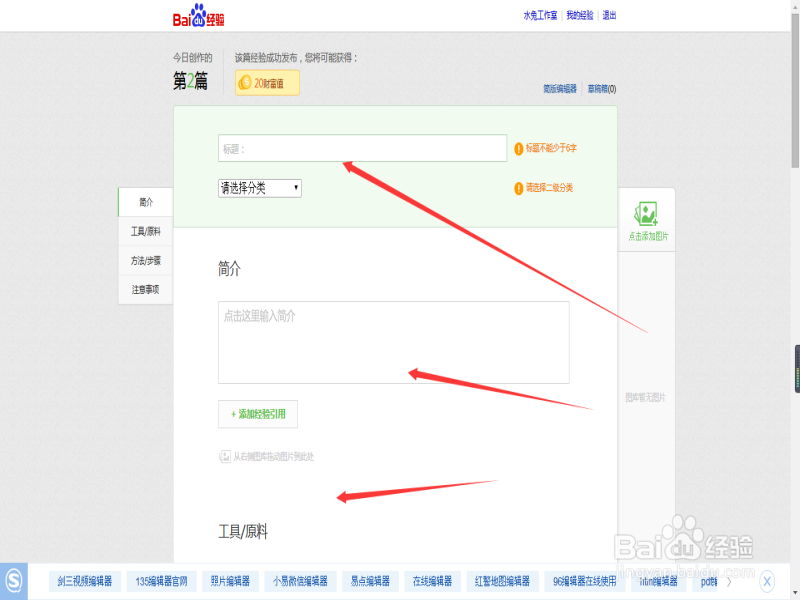
Task: Click the warning icon beside 标题不能少于6字
Action: point(518,148)
